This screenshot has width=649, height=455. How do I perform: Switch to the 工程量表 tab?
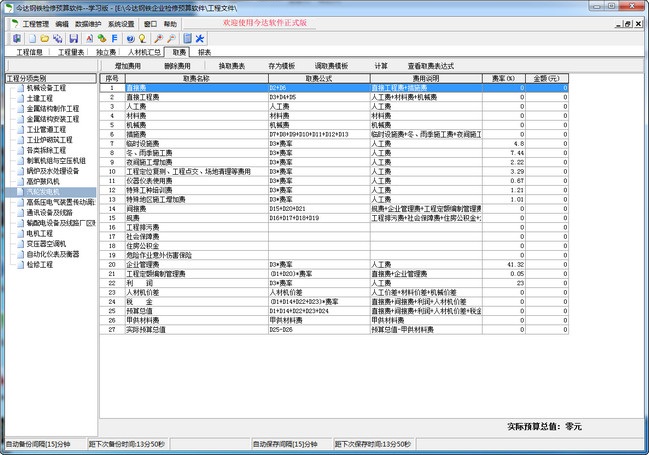coord(71,52)
